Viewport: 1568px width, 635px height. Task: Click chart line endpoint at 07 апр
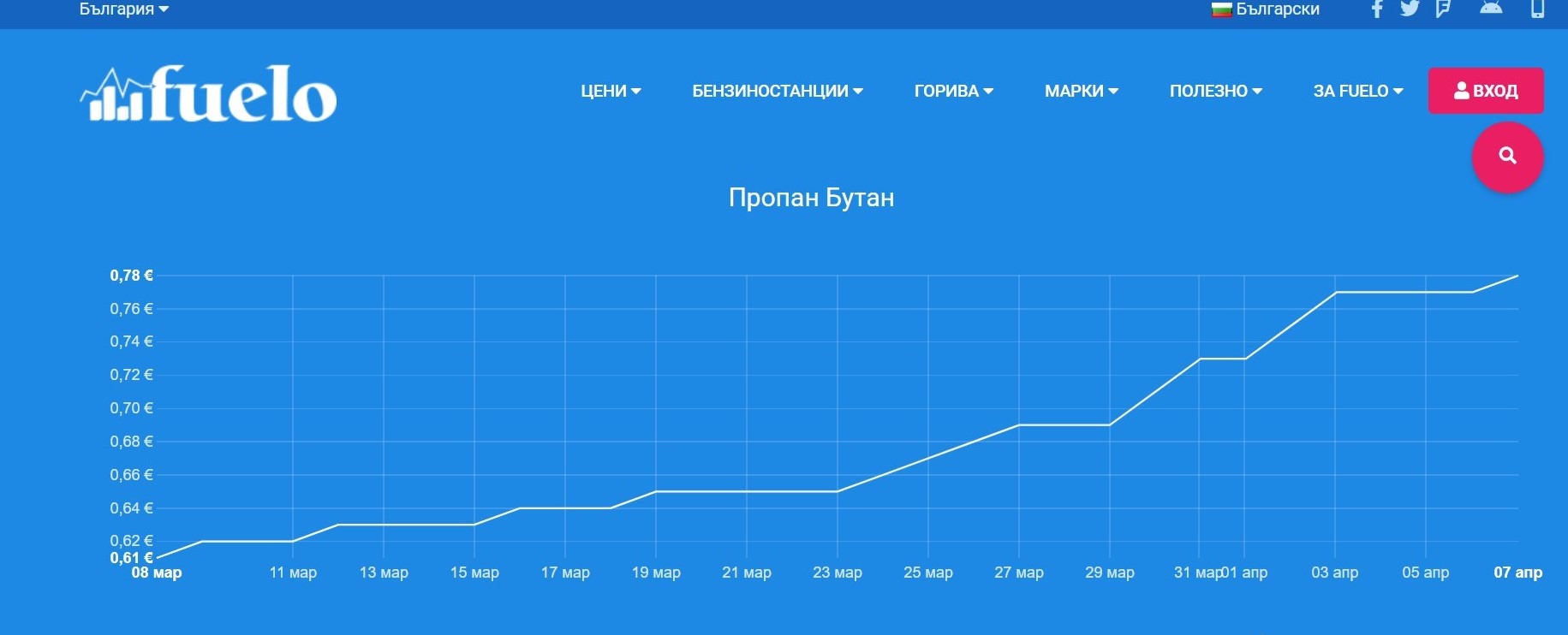click(1517, 276)
